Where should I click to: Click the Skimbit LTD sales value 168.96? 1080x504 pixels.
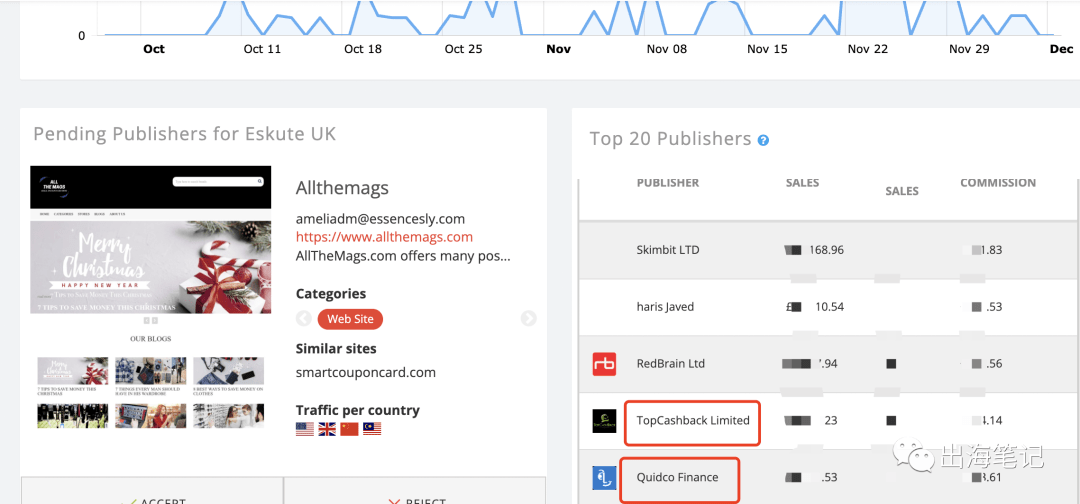click(x=827, y=250)
